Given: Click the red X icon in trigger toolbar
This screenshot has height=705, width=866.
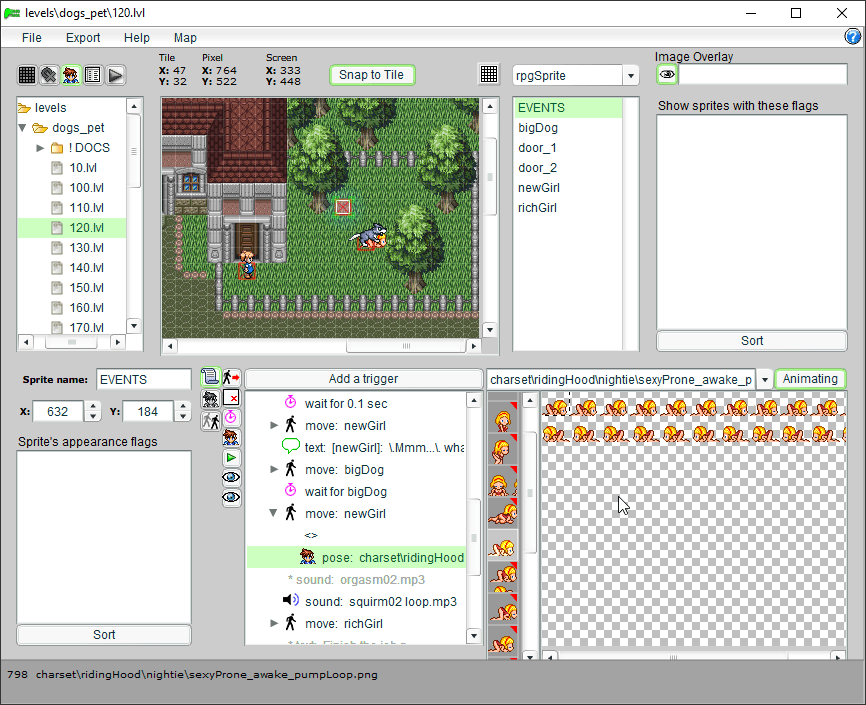Looking at the screenshot, I should tap(232, 397).
